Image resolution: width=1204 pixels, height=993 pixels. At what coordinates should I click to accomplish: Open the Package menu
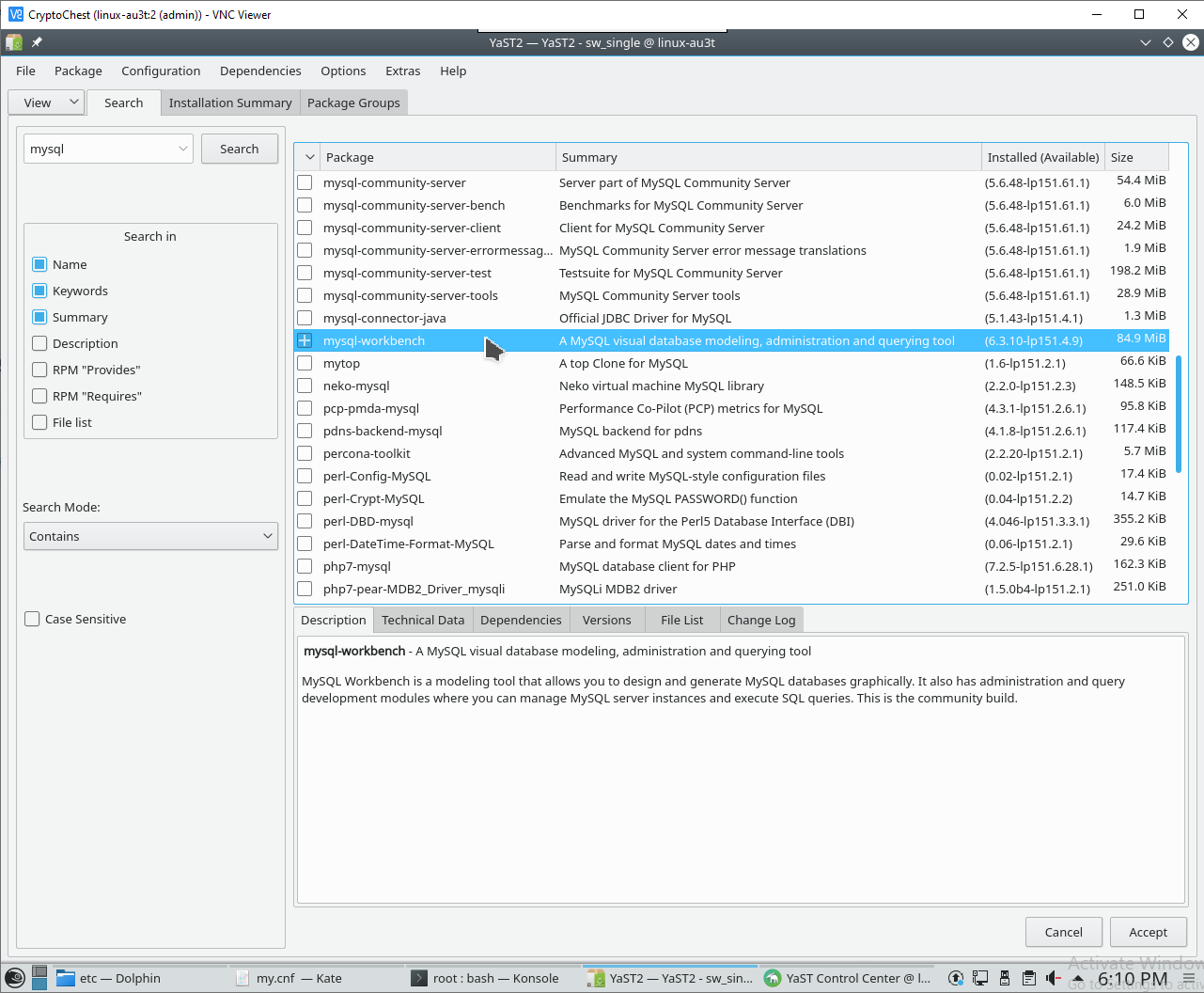[78, 71]
